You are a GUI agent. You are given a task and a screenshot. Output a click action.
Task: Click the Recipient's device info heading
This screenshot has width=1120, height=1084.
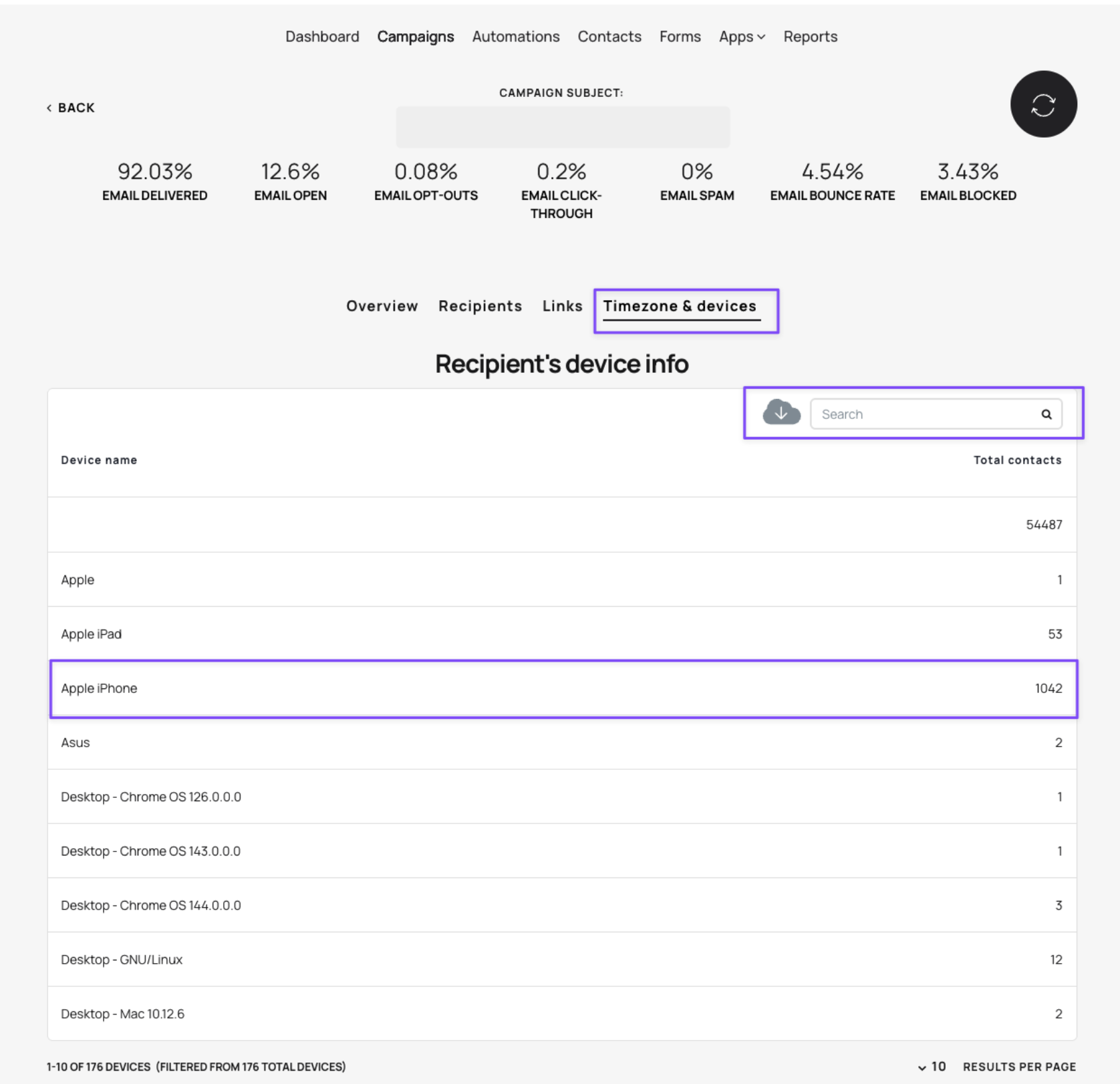click(x=562, y=364)
